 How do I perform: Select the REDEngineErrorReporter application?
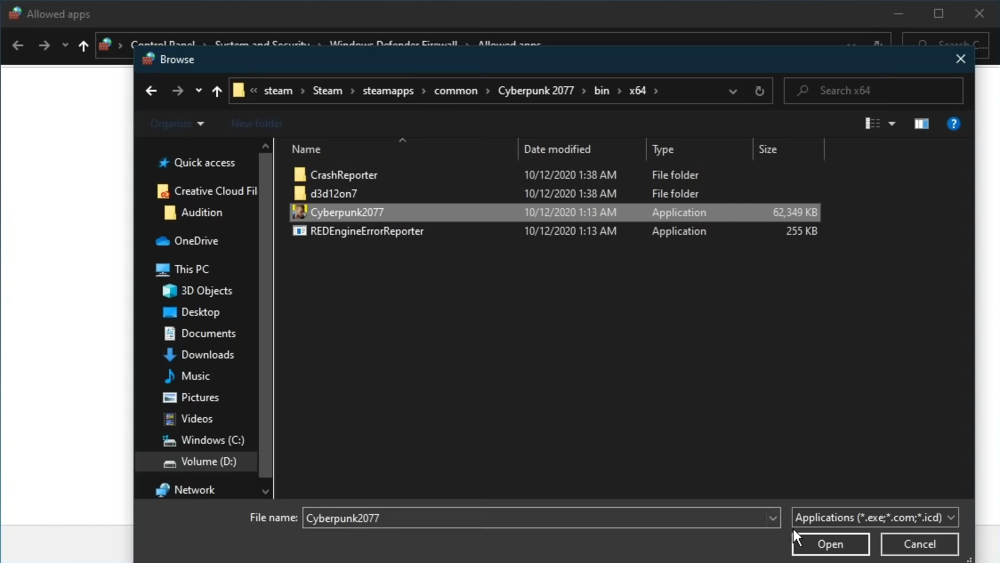tap(366, 231)
